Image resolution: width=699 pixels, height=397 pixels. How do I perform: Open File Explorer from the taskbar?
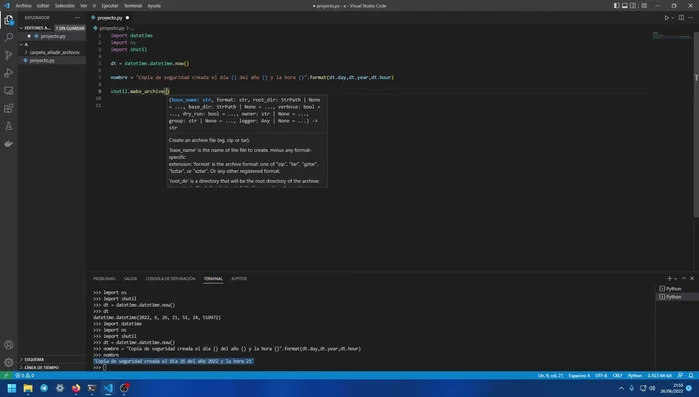pos(28,388)
